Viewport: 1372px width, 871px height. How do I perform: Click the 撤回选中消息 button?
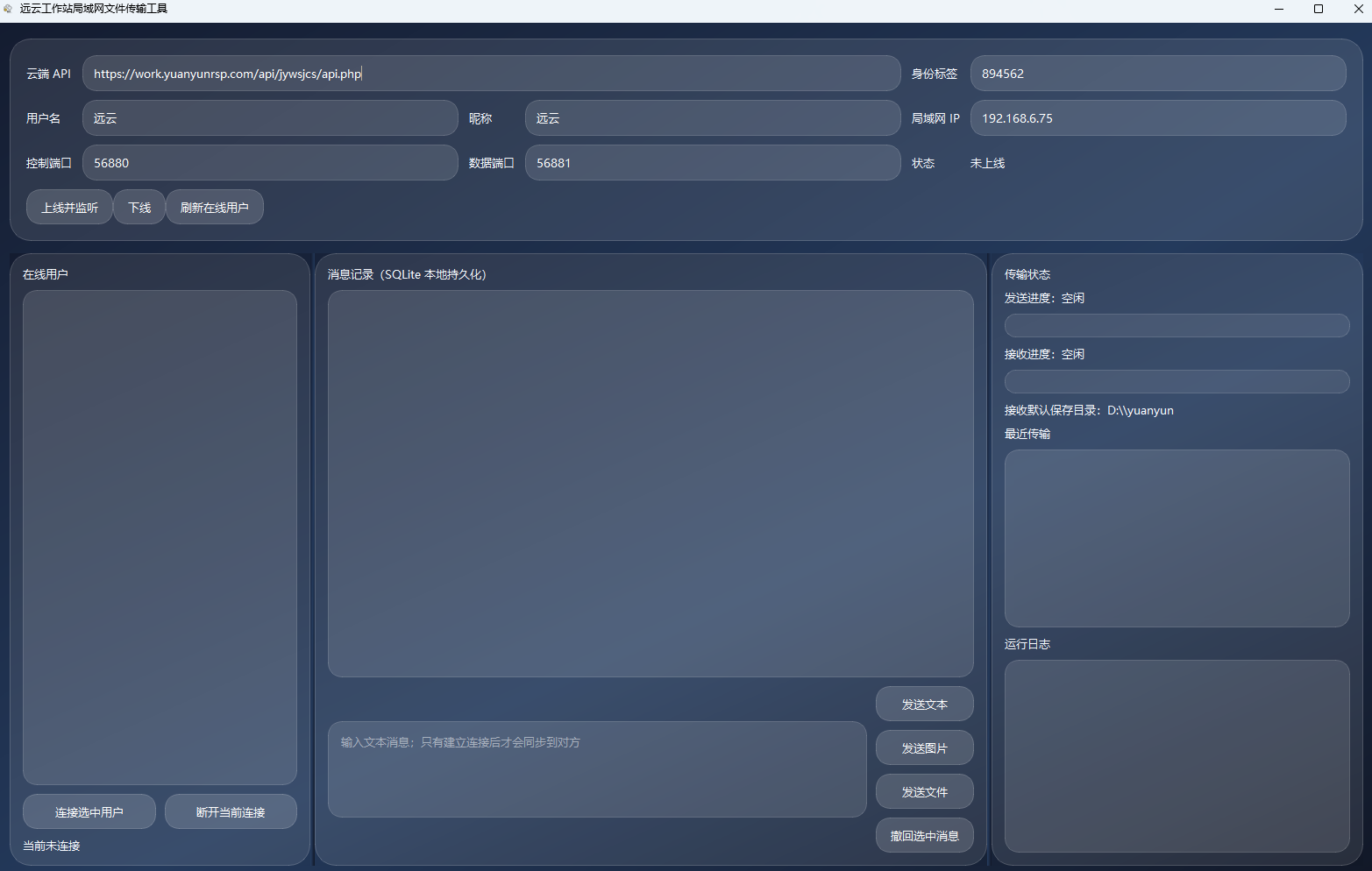click(x=924, y=836)
